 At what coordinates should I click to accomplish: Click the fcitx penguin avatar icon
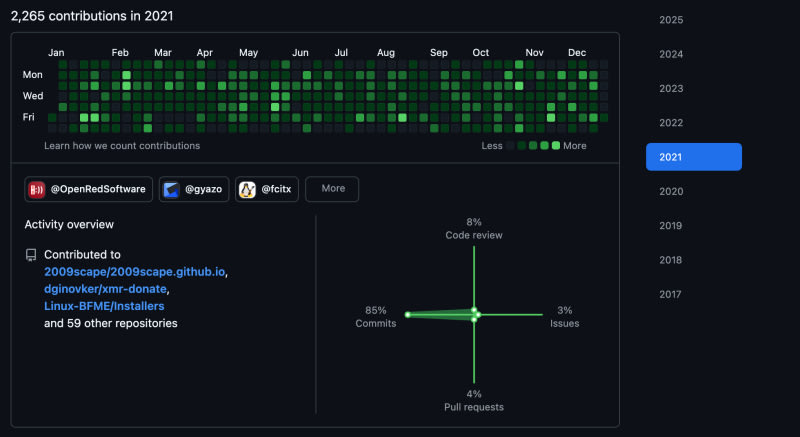coord(247,189)
